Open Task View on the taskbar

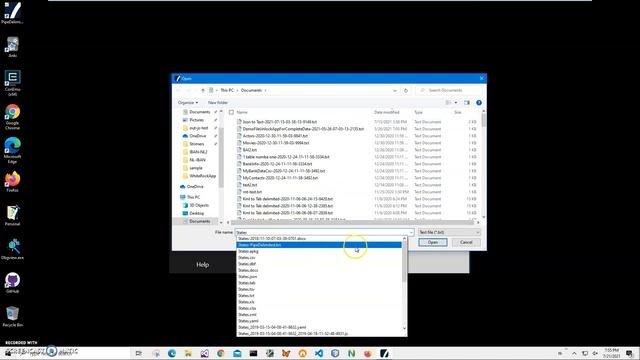point(139,353)
